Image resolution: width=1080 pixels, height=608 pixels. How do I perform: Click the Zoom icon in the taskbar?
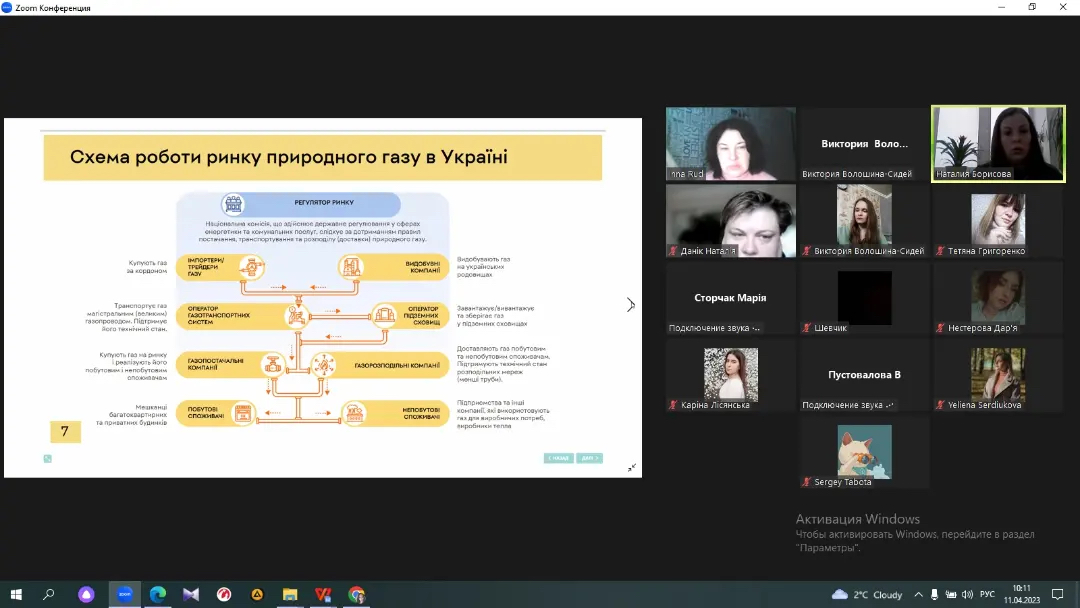pyautogui.click(x=124, y=594)
